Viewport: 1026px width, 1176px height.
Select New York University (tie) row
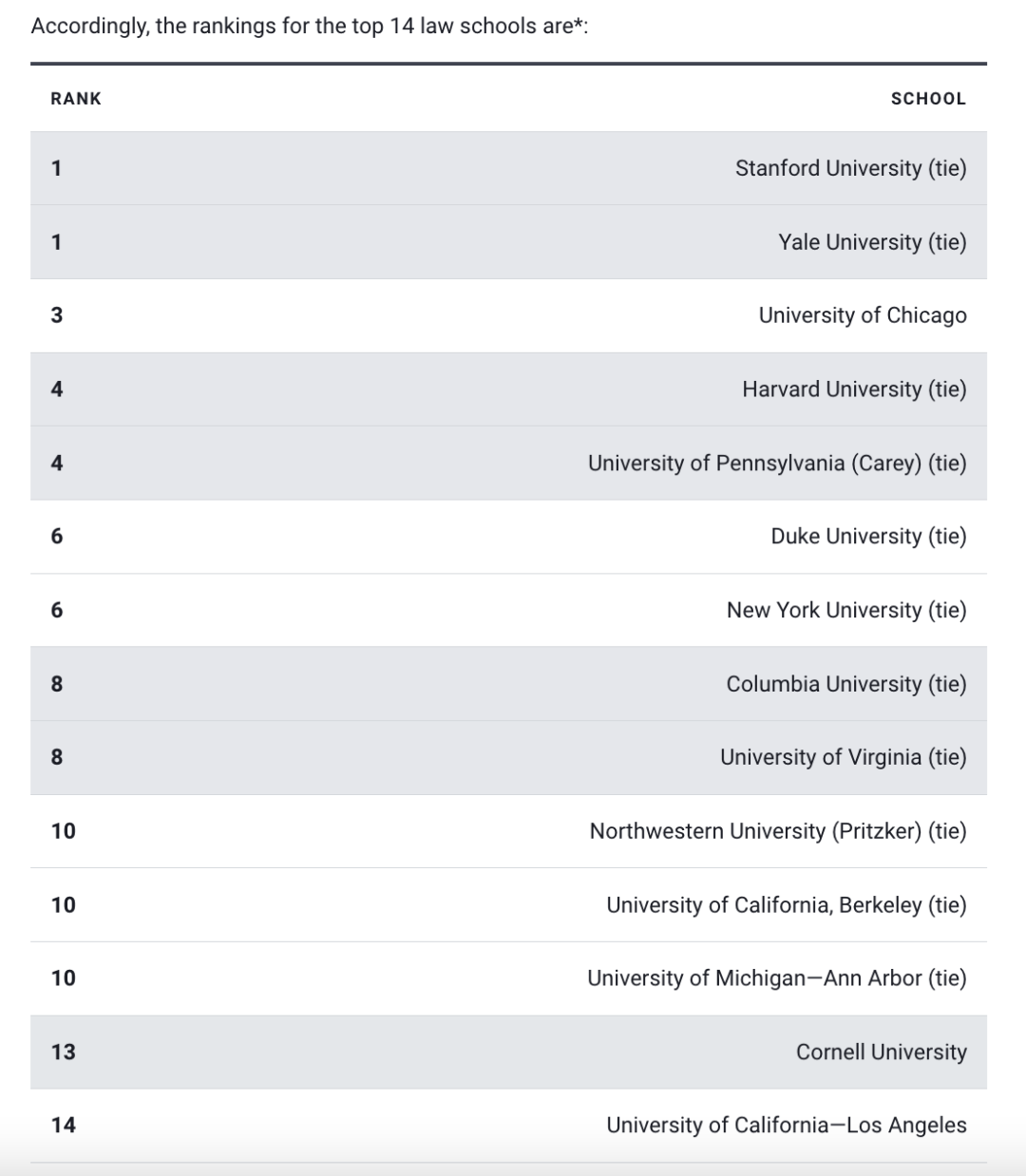(x=845, y=610)
